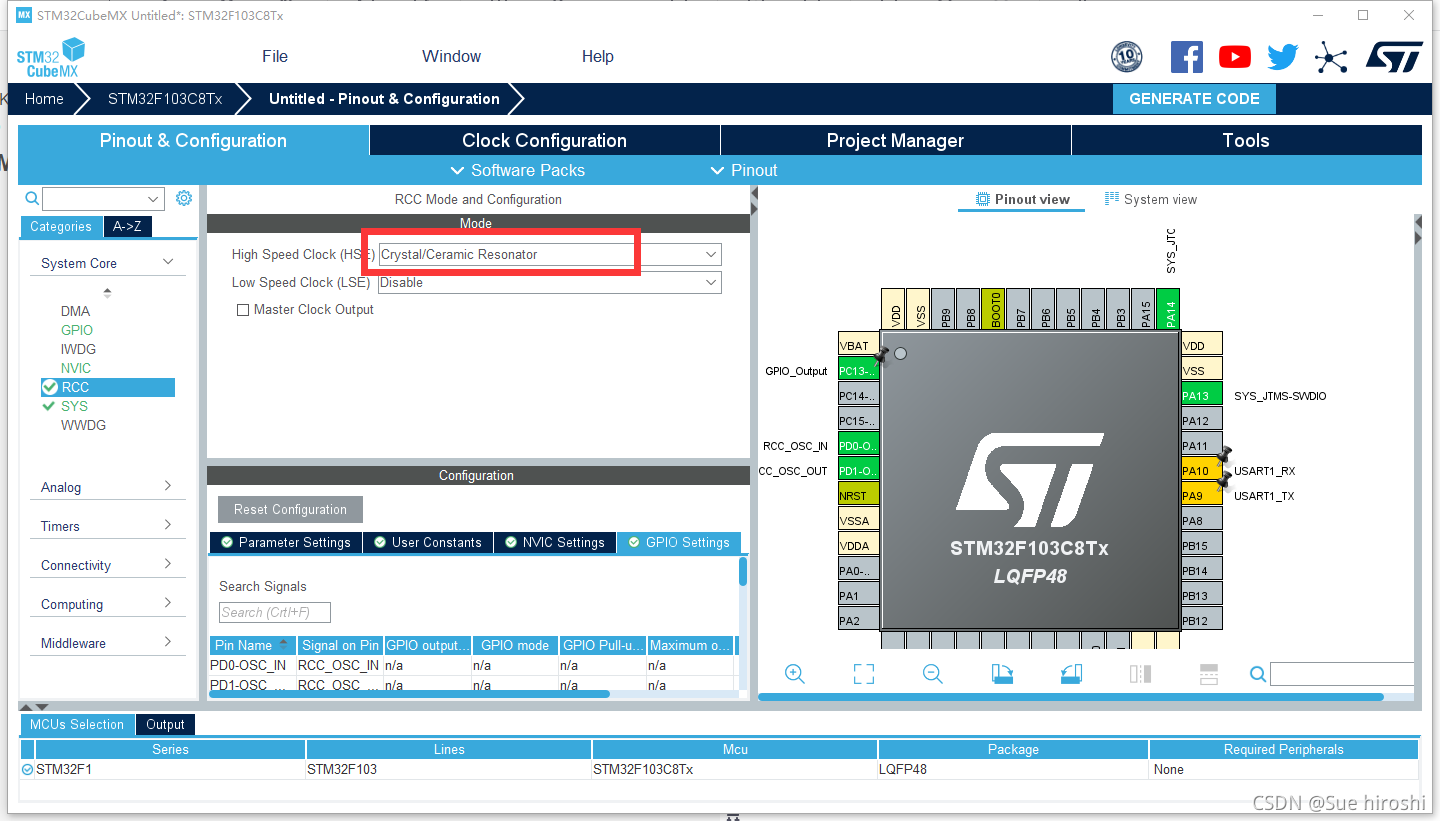
Task: Open the Parameter Settings tab
Action: coord(285,542)
